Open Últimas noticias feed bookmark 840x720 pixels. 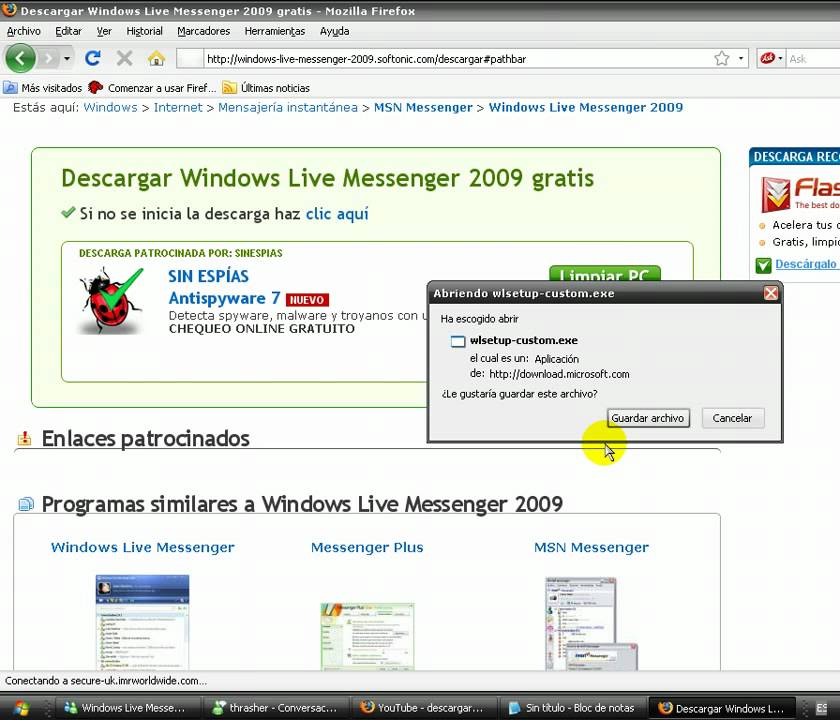266,87
